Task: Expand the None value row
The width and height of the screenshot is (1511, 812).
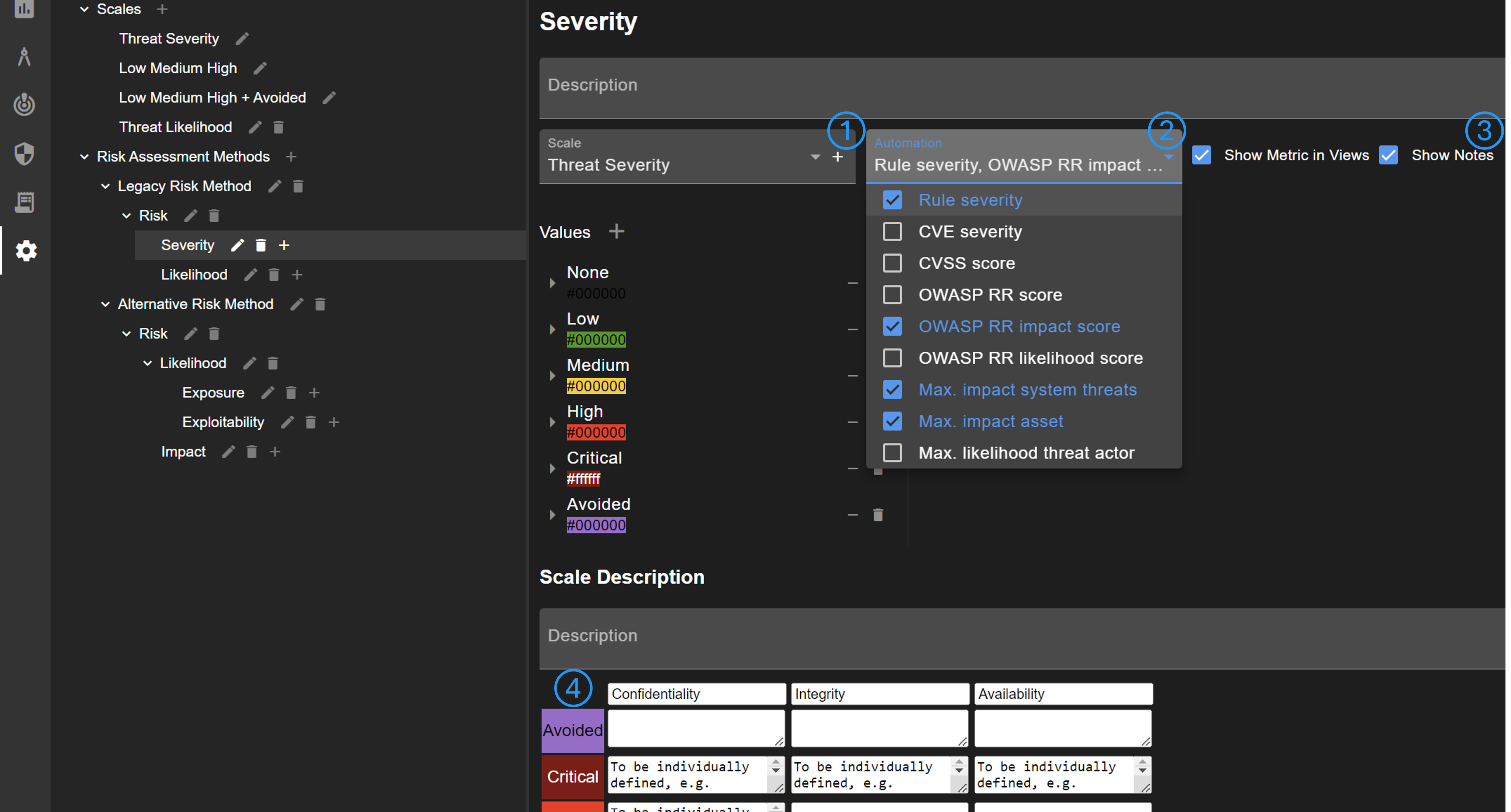Action: (552, 283)
